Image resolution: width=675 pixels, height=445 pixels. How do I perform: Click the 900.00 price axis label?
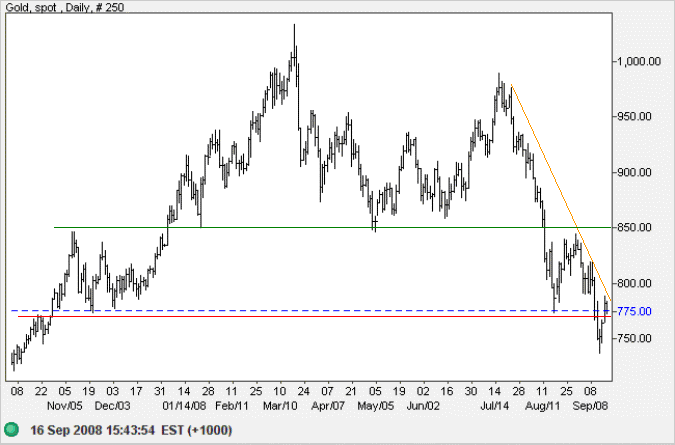click(635, 172)
